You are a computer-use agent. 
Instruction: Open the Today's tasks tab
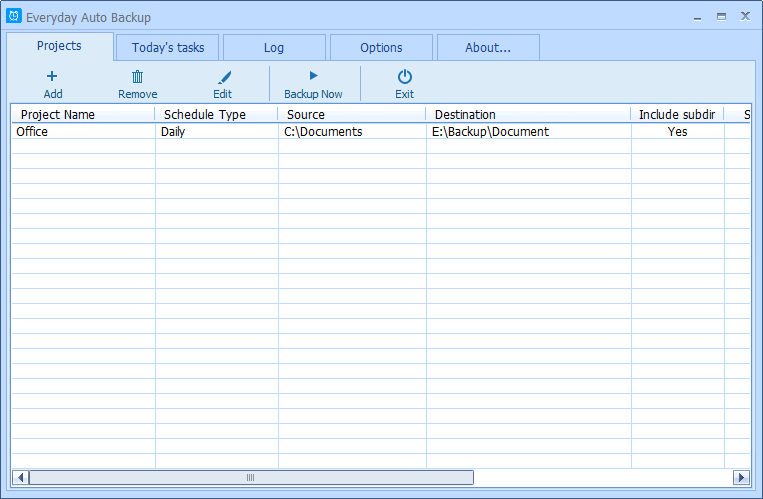pyautogui.click(x=168, y=48)
